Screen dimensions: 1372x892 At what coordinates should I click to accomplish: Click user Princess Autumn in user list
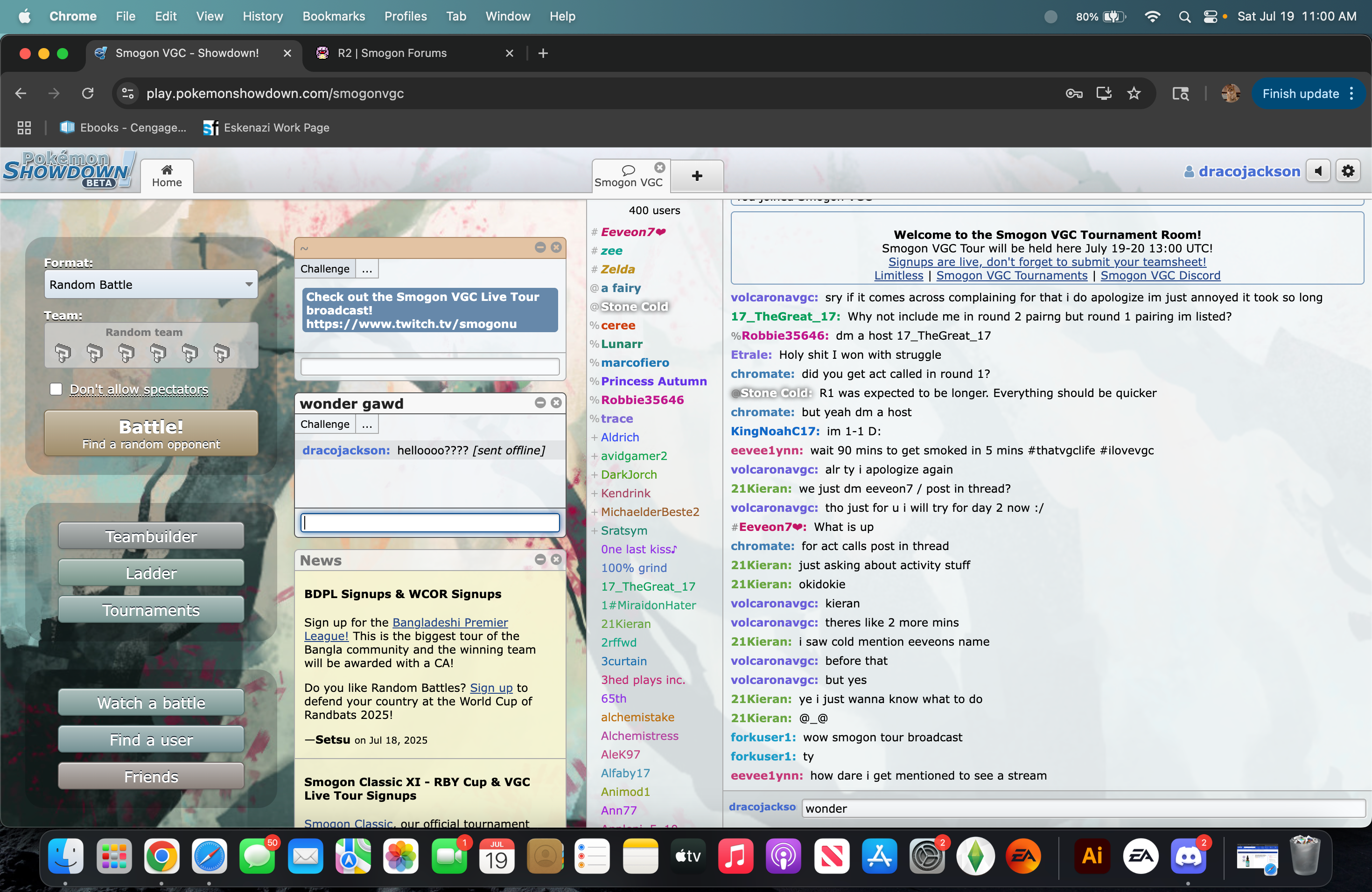point(654,382)
